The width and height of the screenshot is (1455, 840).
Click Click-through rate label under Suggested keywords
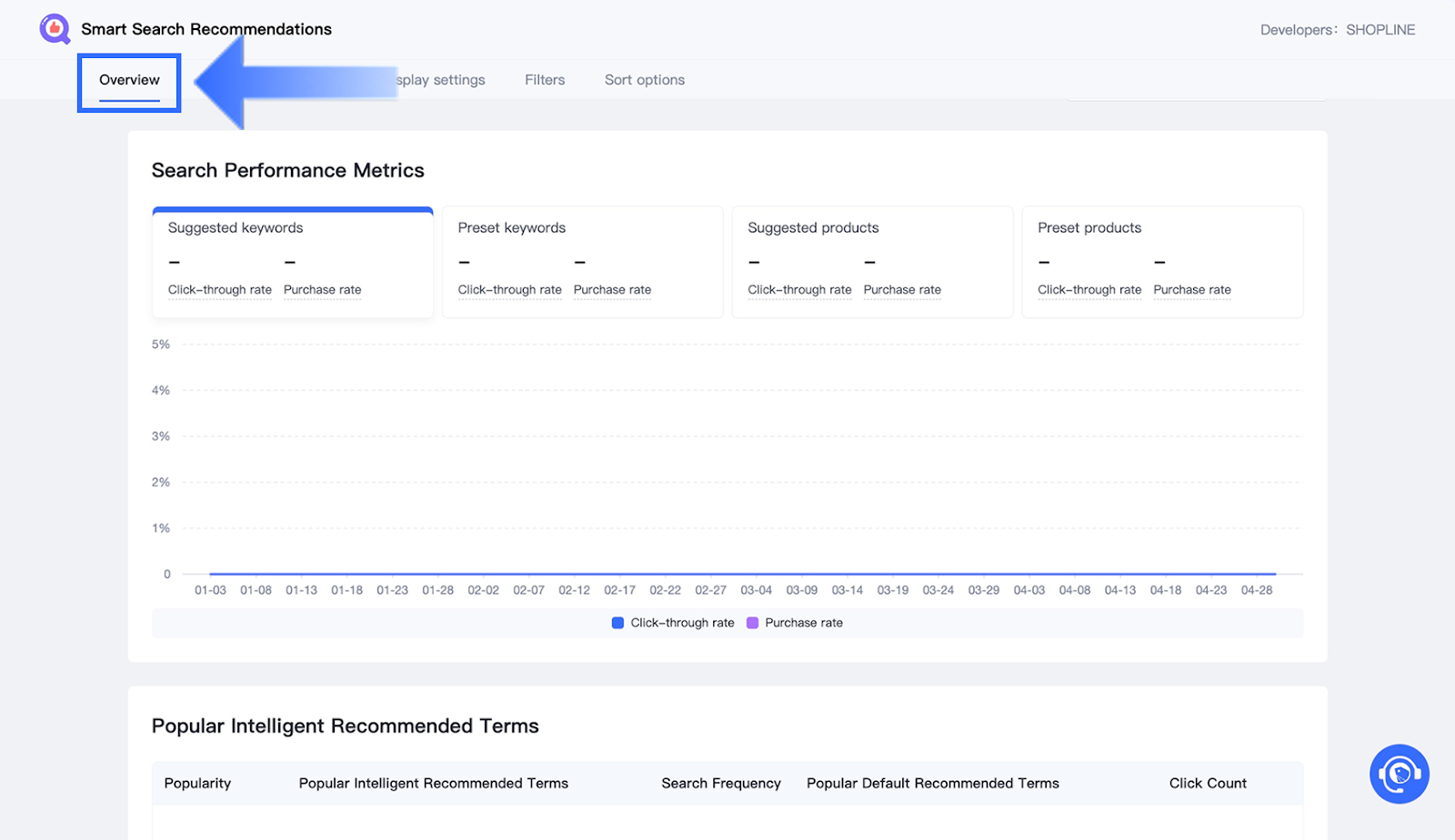(219, 290)
